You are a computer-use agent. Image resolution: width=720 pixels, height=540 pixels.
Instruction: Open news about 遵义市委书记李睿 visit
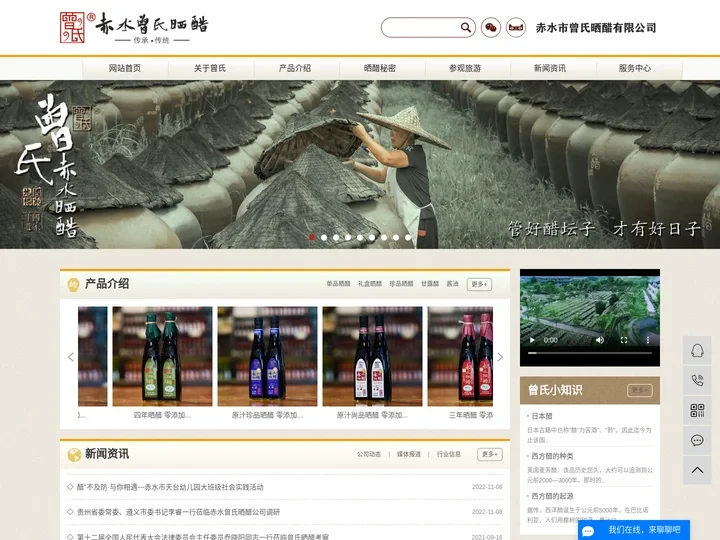(178, 512)
